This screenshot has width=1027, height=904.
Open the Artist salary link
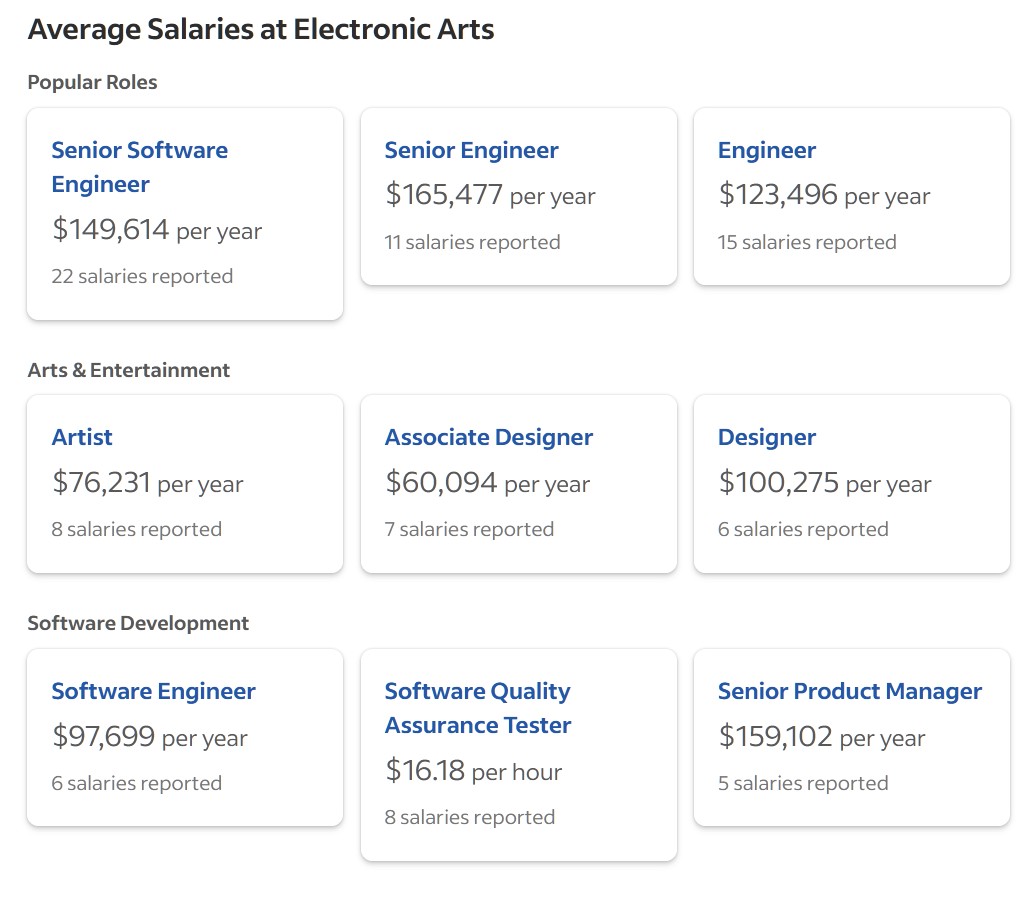[x=82, y=437]
